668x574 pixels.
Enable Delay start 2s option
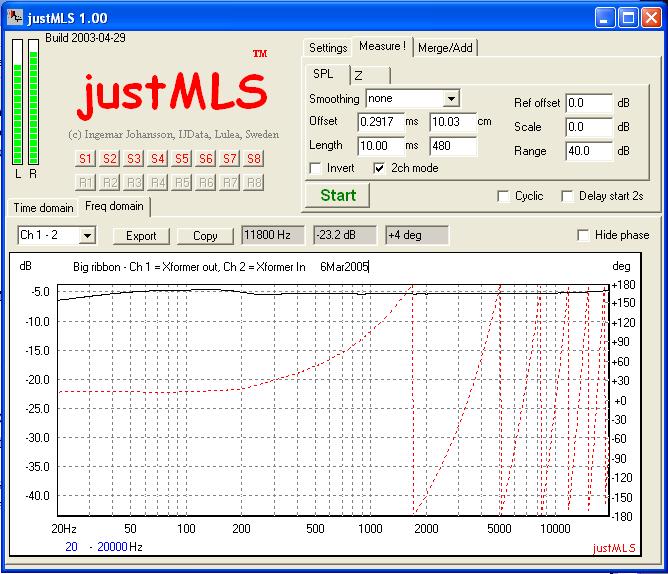(567, 196)
